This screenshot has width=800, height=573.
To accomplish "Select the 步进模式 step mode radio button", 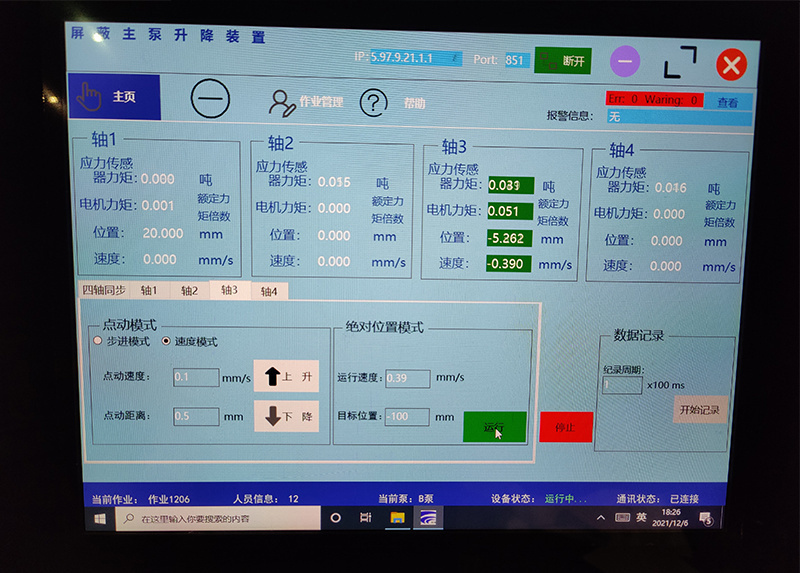I will (98, 341).
